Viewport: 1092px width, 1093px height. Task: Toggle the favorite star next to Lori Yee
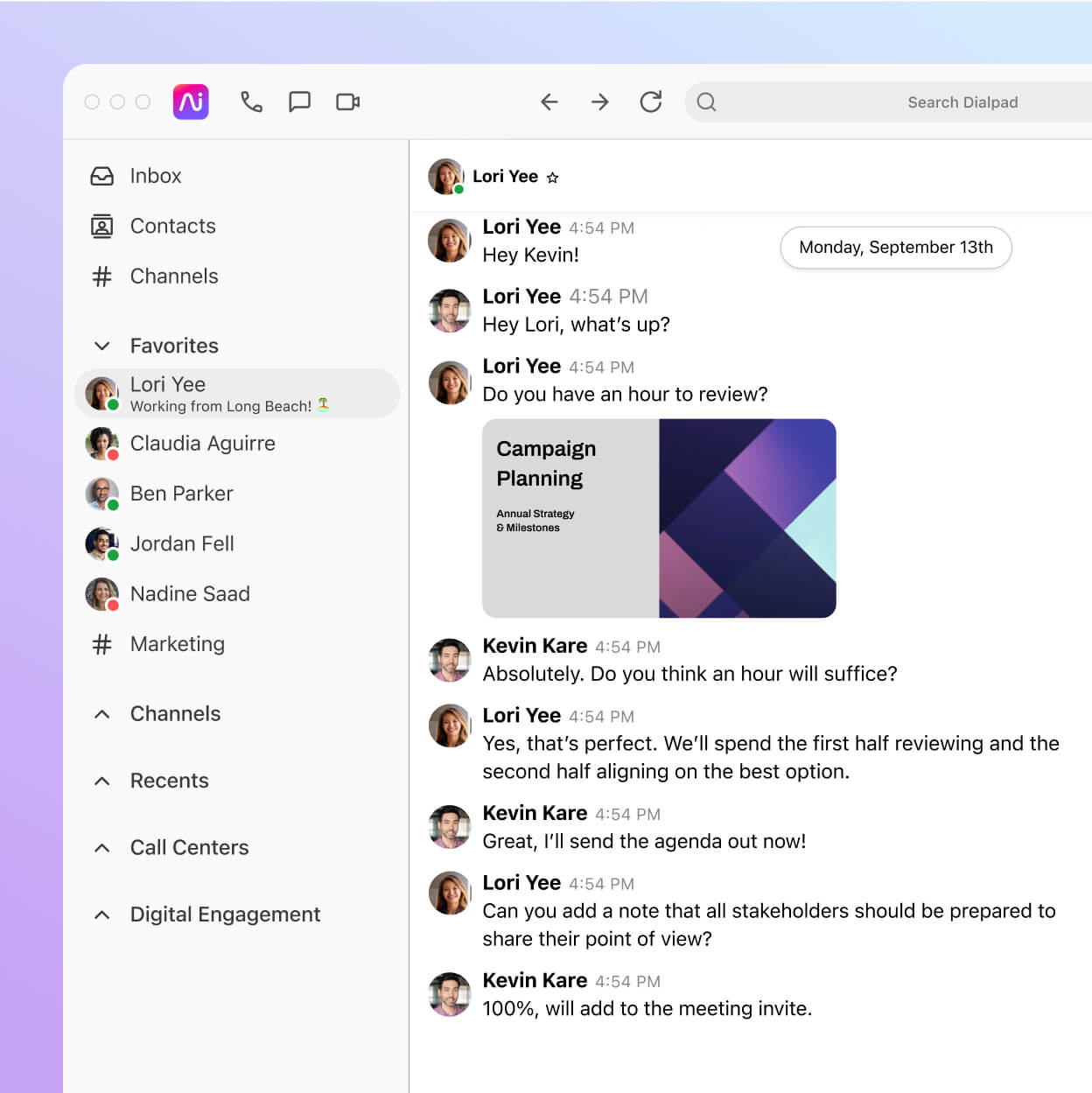click(x=553, y=177)
